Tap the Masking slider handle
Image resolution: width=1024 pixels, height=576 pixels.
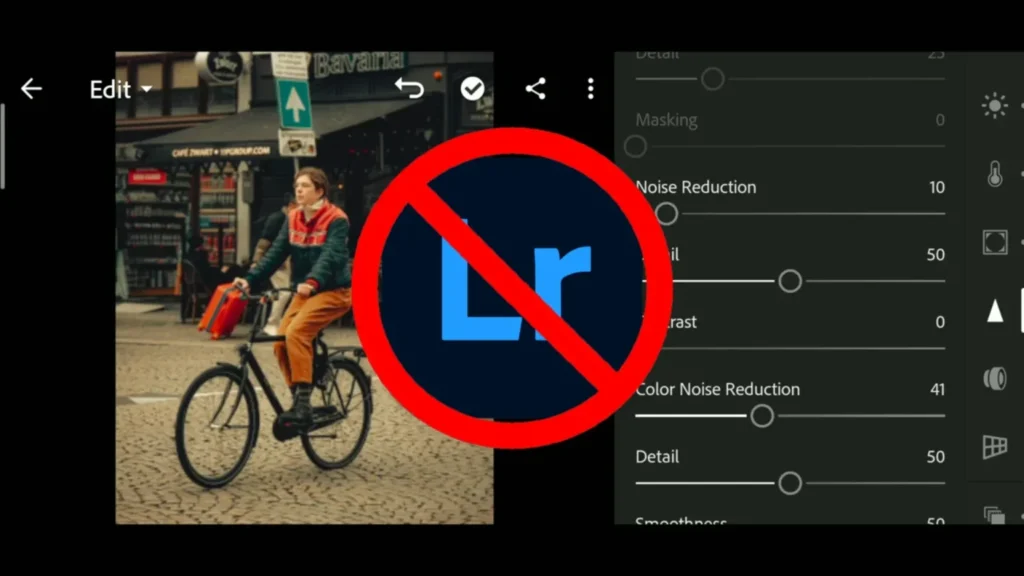pos(635,146)
